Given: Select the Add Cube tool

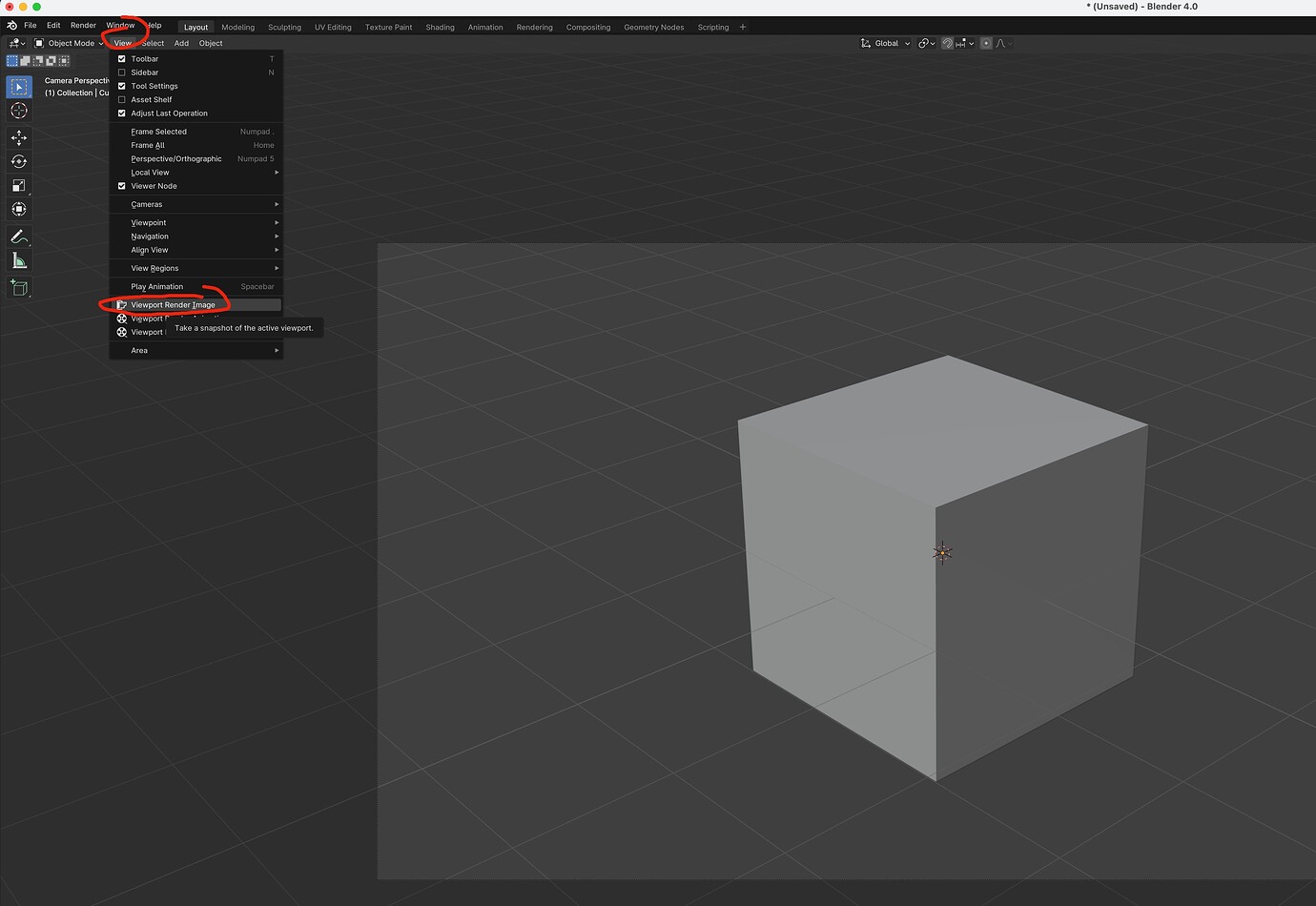Looking at the screenshot, I should coord(19,287).
